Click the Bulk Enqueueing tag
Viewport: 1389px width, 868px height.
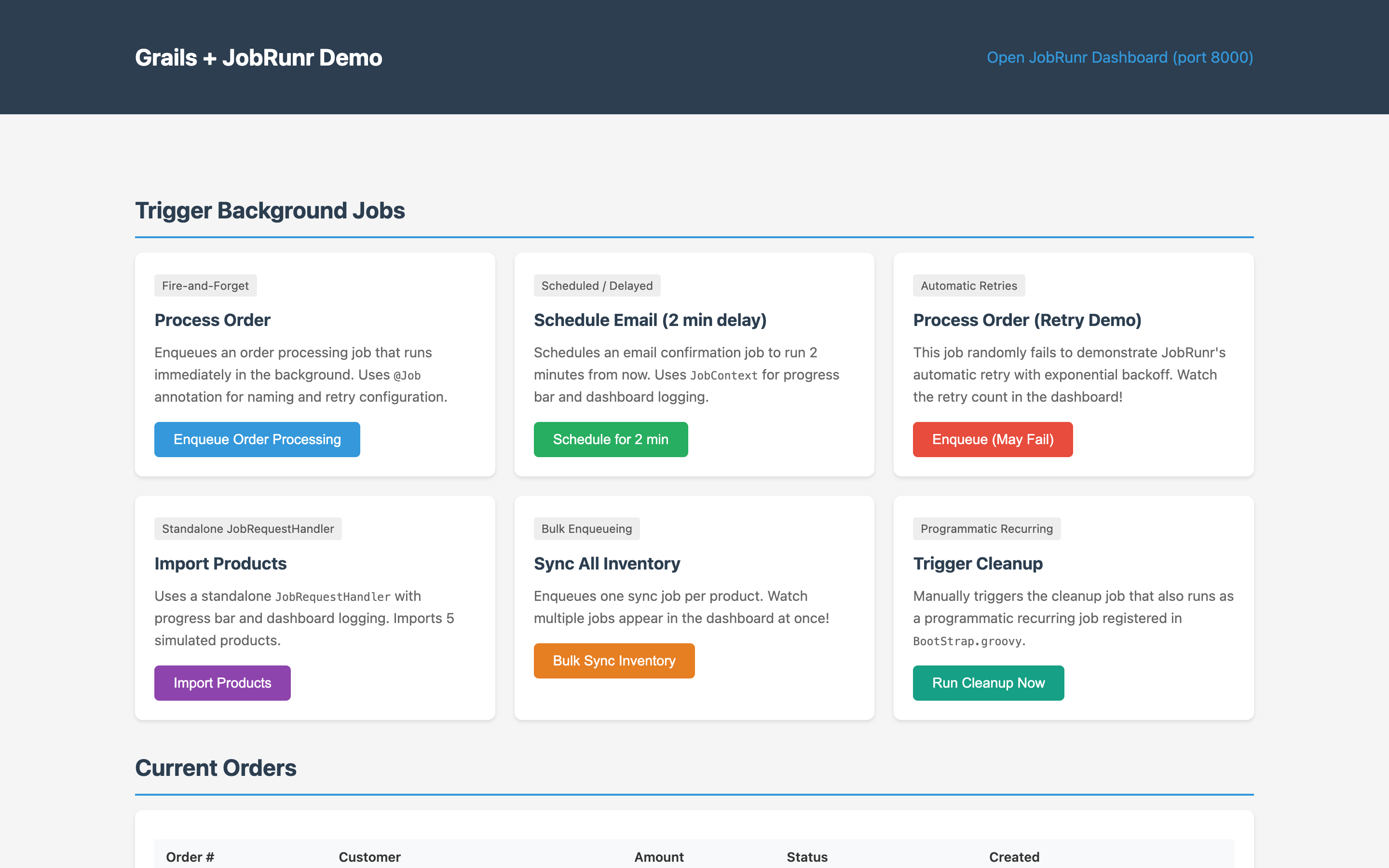586,529
